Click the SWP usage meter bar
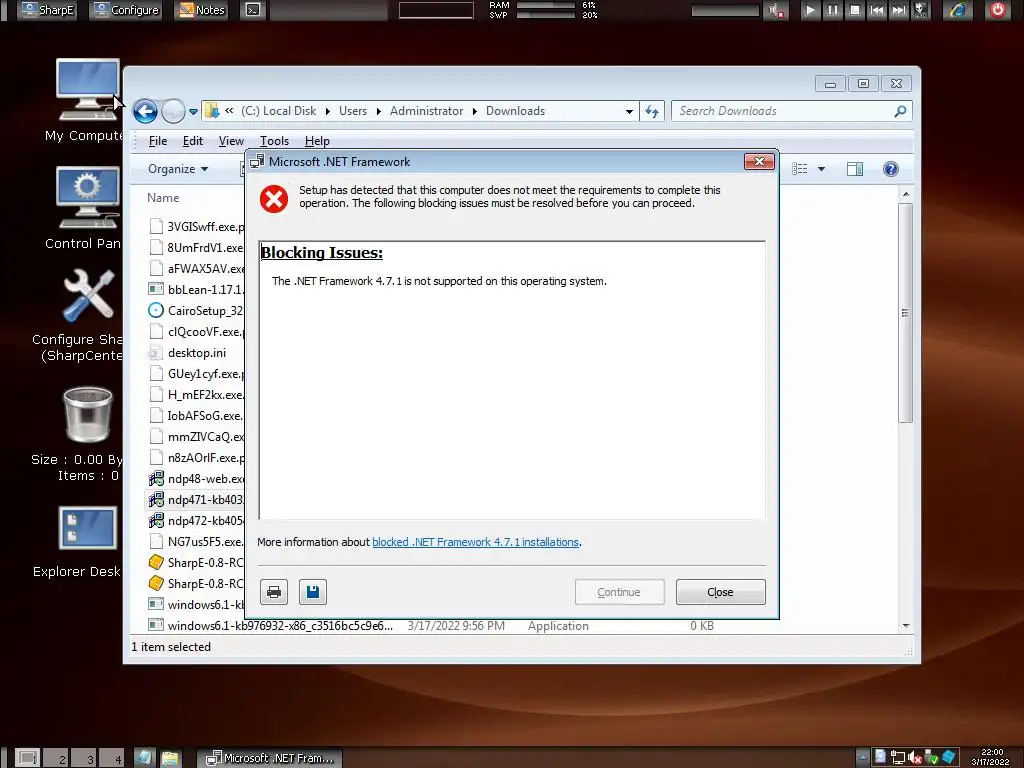 point(546,14)
